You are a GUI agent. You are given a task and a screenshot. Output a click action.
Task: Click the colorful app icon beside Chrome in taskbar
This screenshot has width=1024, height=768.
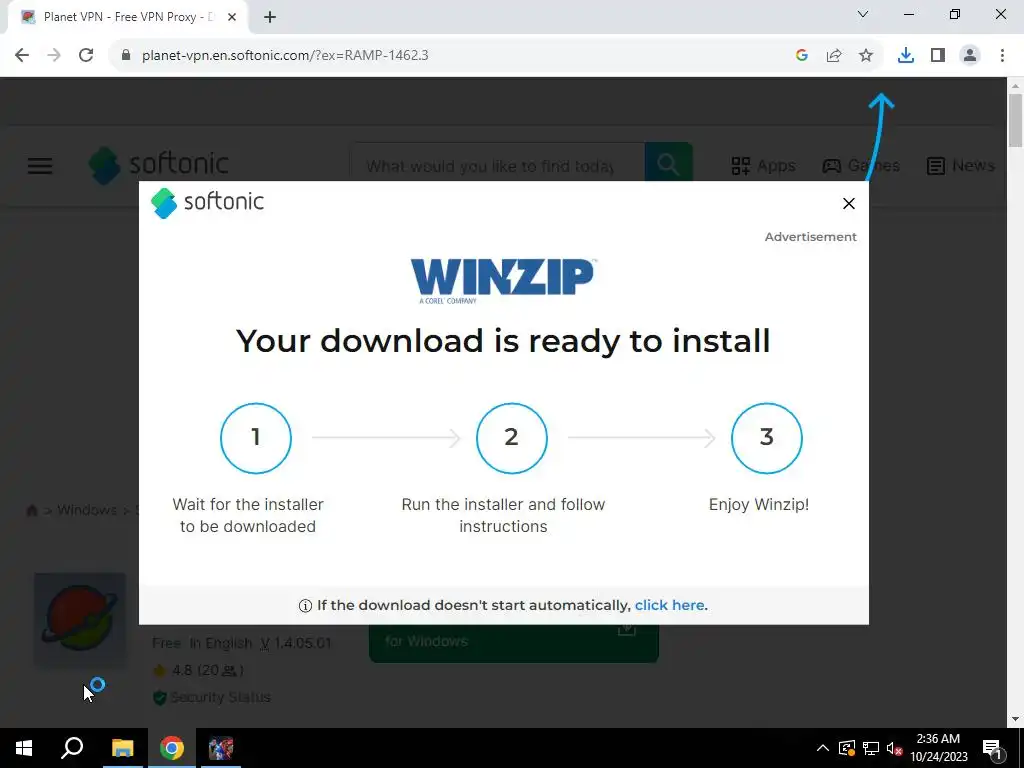(x=221, y=748)
